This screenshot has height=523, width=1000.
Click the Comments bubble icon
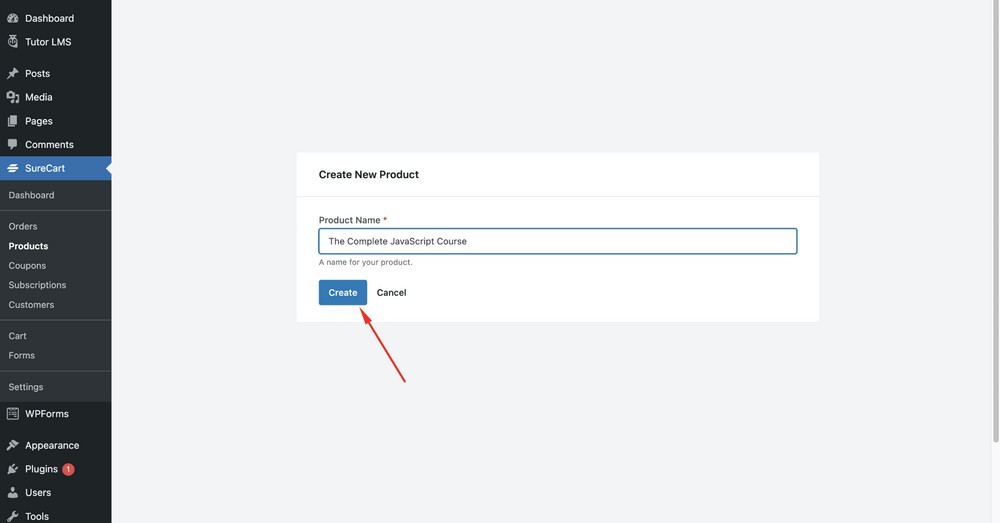tap(13, 144)
